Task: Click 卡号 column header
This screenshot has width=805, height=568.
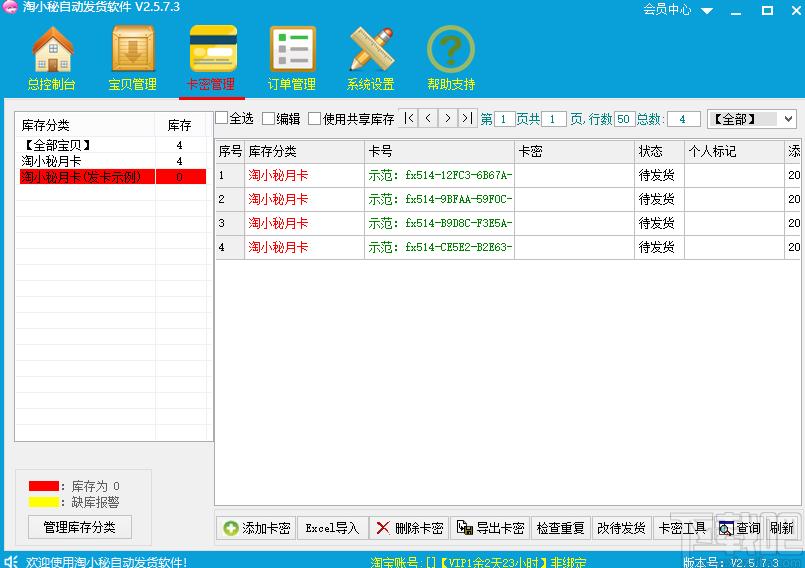Action: tap(439, 152)
